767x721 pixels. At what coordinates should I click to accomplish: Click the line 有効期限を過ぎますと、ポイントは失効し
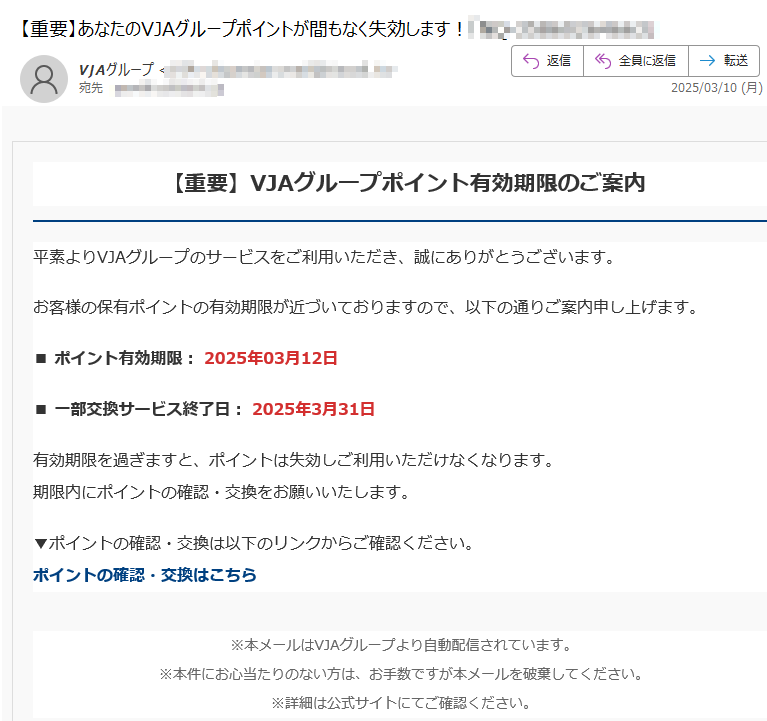click(293, 460)
